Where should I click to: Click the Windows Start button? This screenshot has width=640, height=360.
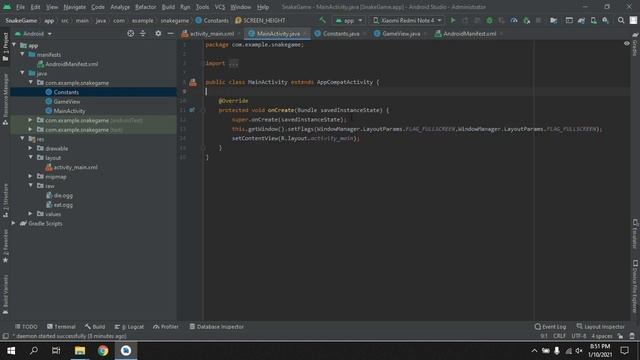(11, 350)
